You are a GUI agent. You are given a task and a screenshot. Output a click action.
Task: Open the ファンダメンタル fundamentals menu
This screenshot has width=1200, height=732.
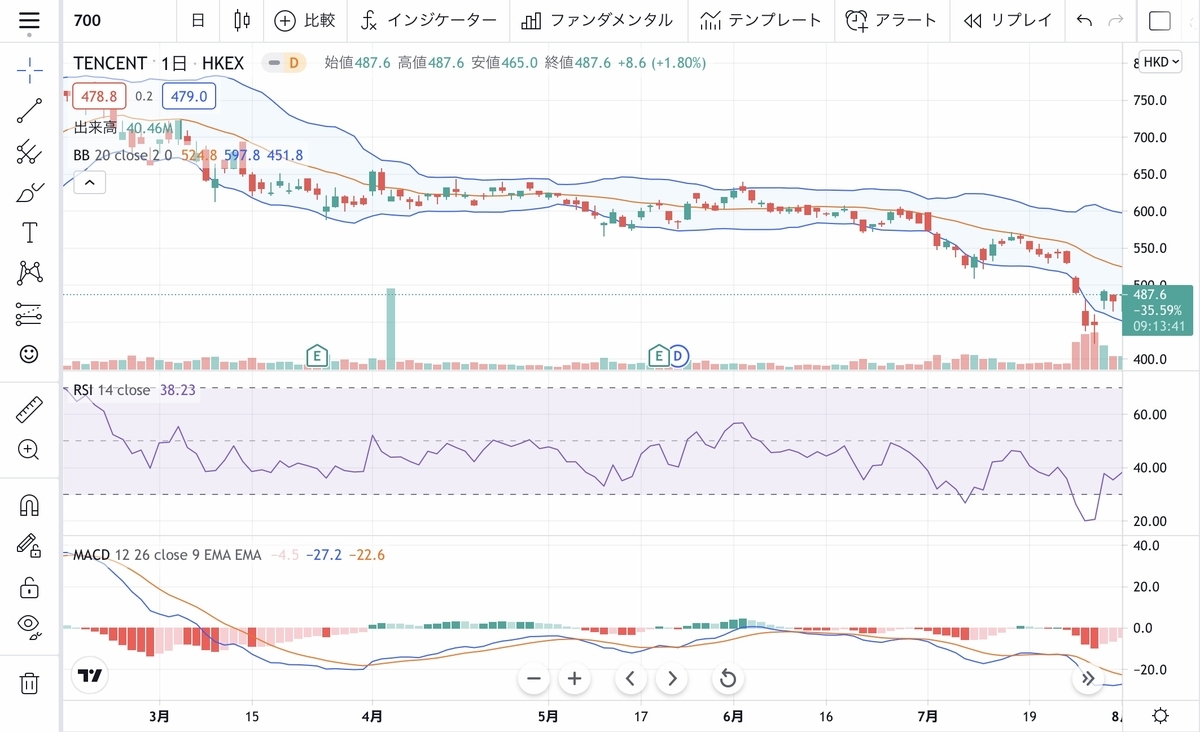(599, 20)
